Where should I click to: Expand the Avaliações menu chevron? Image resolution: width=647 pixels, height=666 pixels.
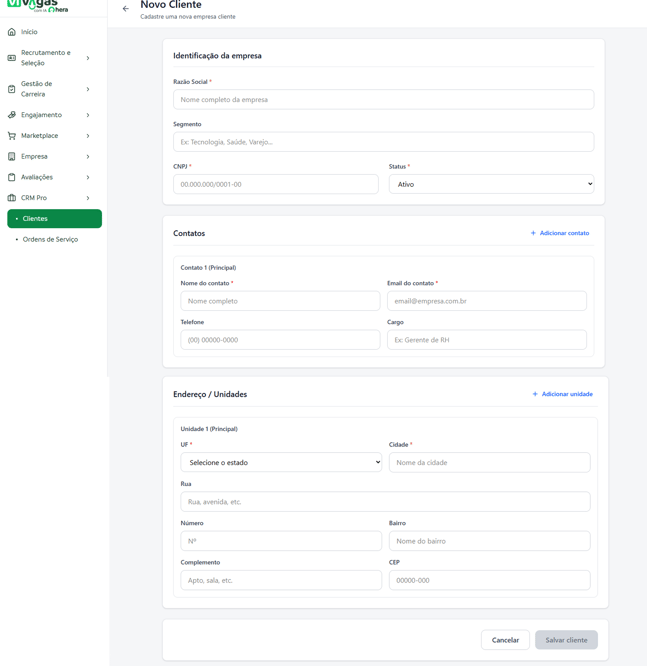(88, 177)
